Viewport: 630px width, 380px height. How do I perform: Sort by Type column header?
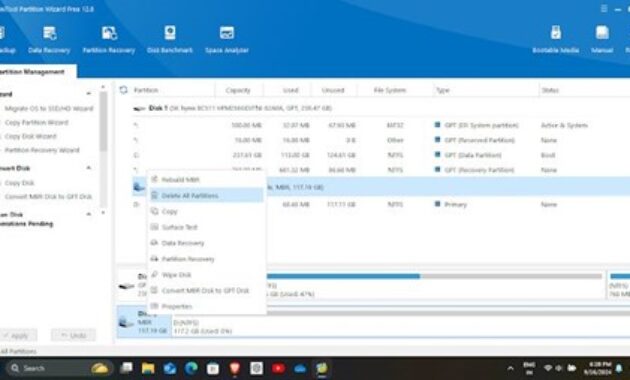point(443,90)
